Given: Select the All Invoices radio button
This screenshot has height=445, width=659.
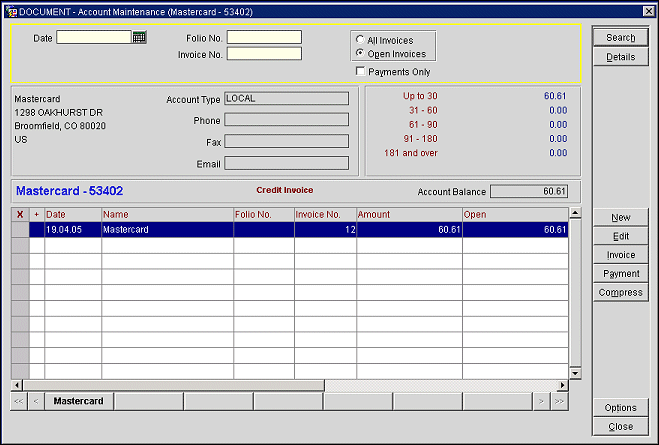Looking at the screenshot, I should [360, 40].
